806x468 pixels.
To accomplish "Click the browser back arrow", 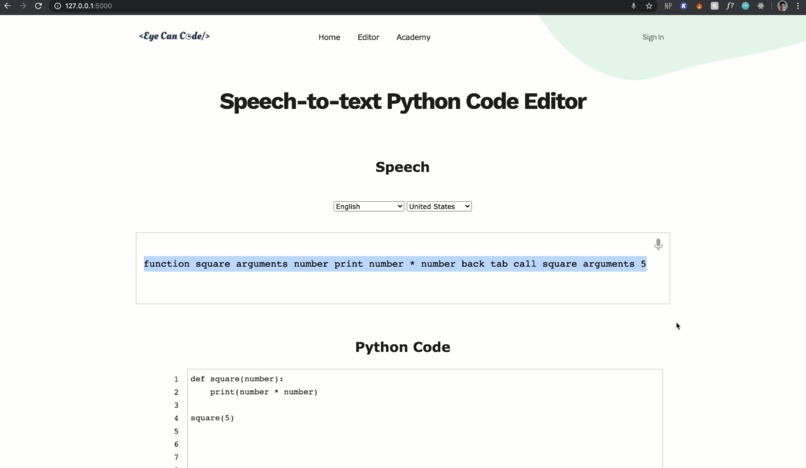I will pyautogui.click(x=7, y=6).
